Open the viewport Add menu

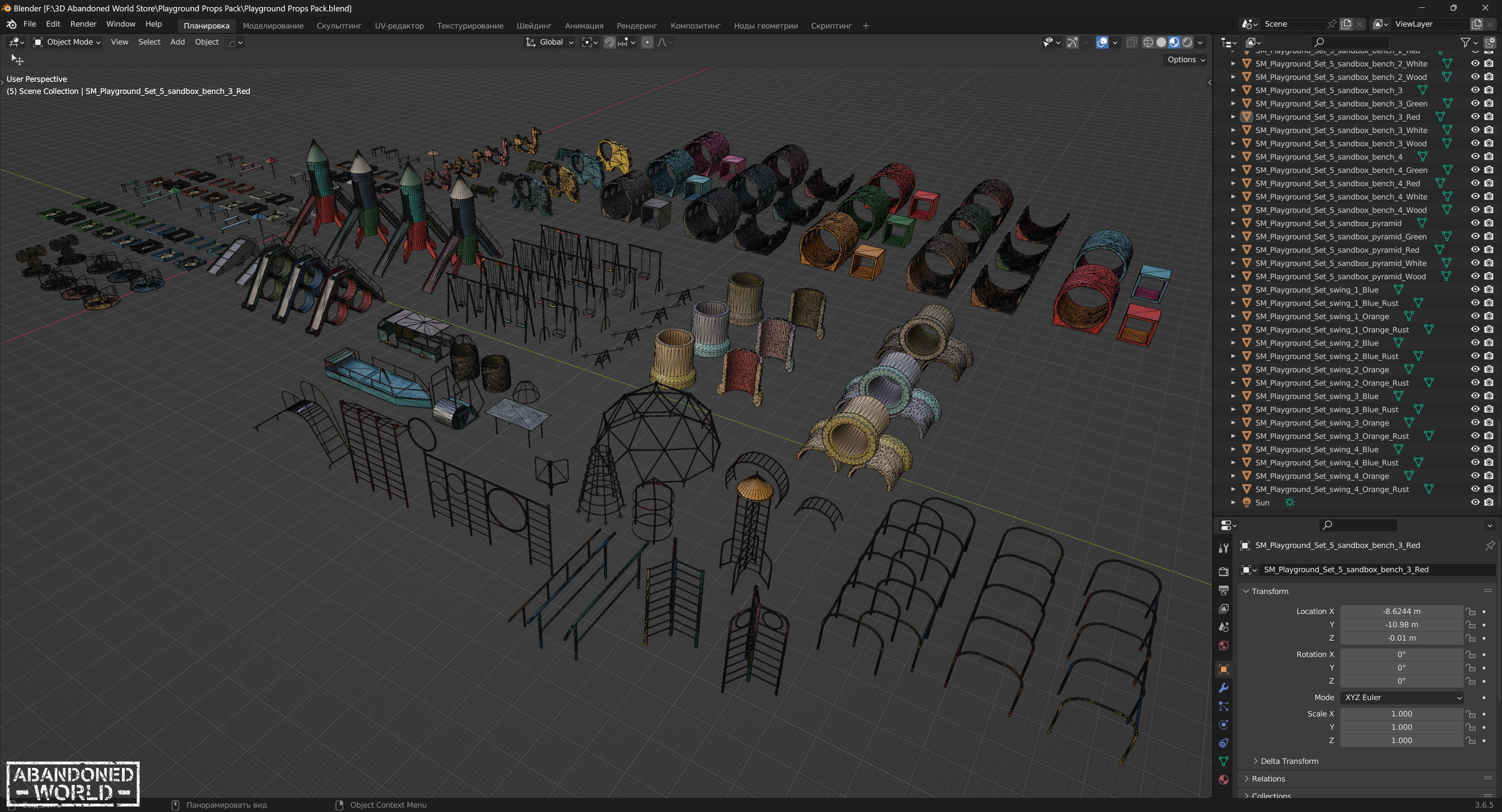(177, 42)
